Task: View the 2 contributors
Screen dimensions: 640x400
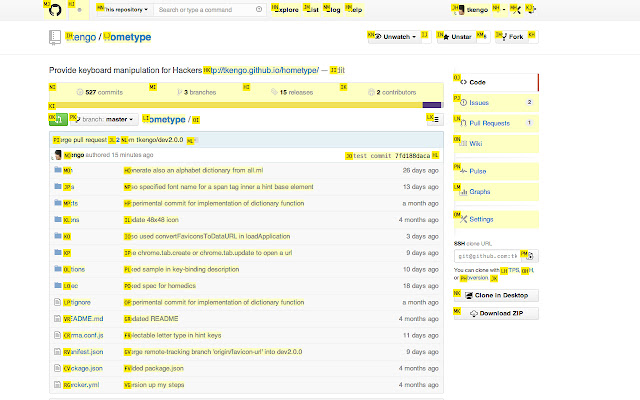Action: [392, 92]
